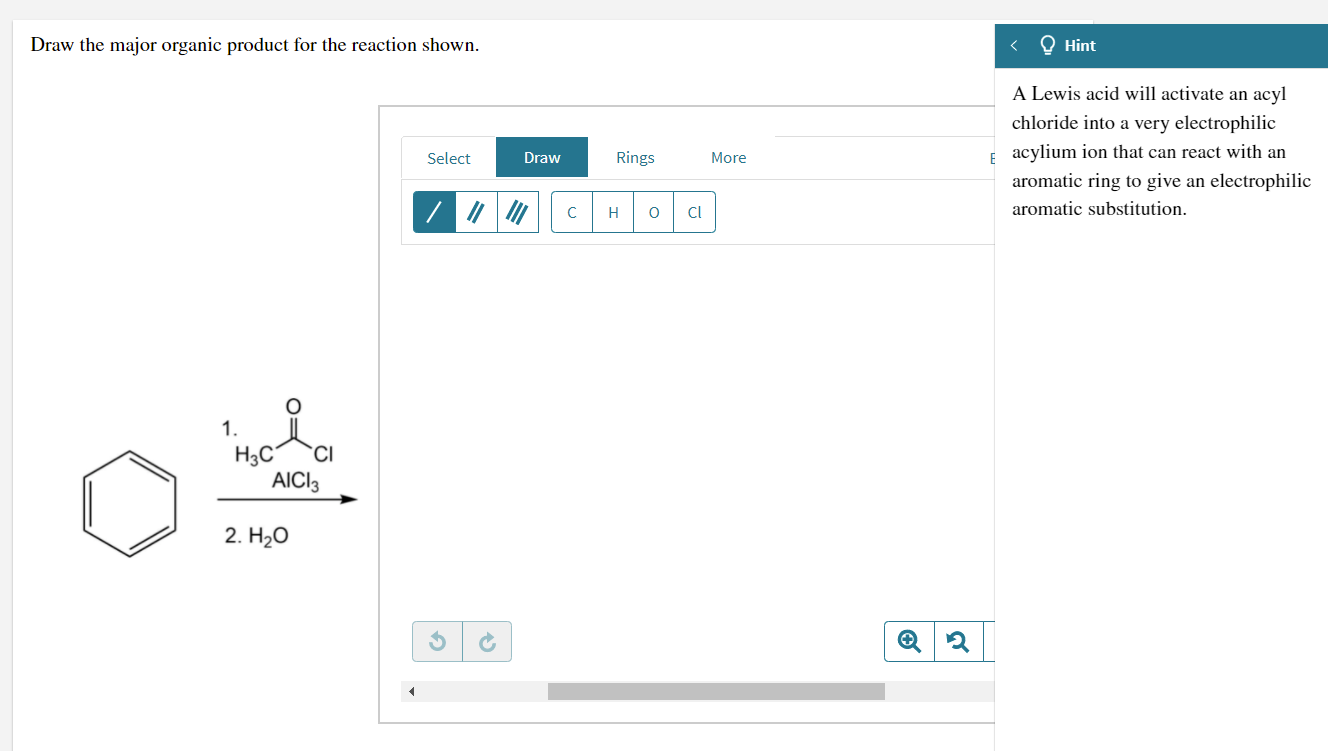Zoom into the drawing canvas
The height and width of the screenshot is (751, 1328).
[x=907, y=641]
